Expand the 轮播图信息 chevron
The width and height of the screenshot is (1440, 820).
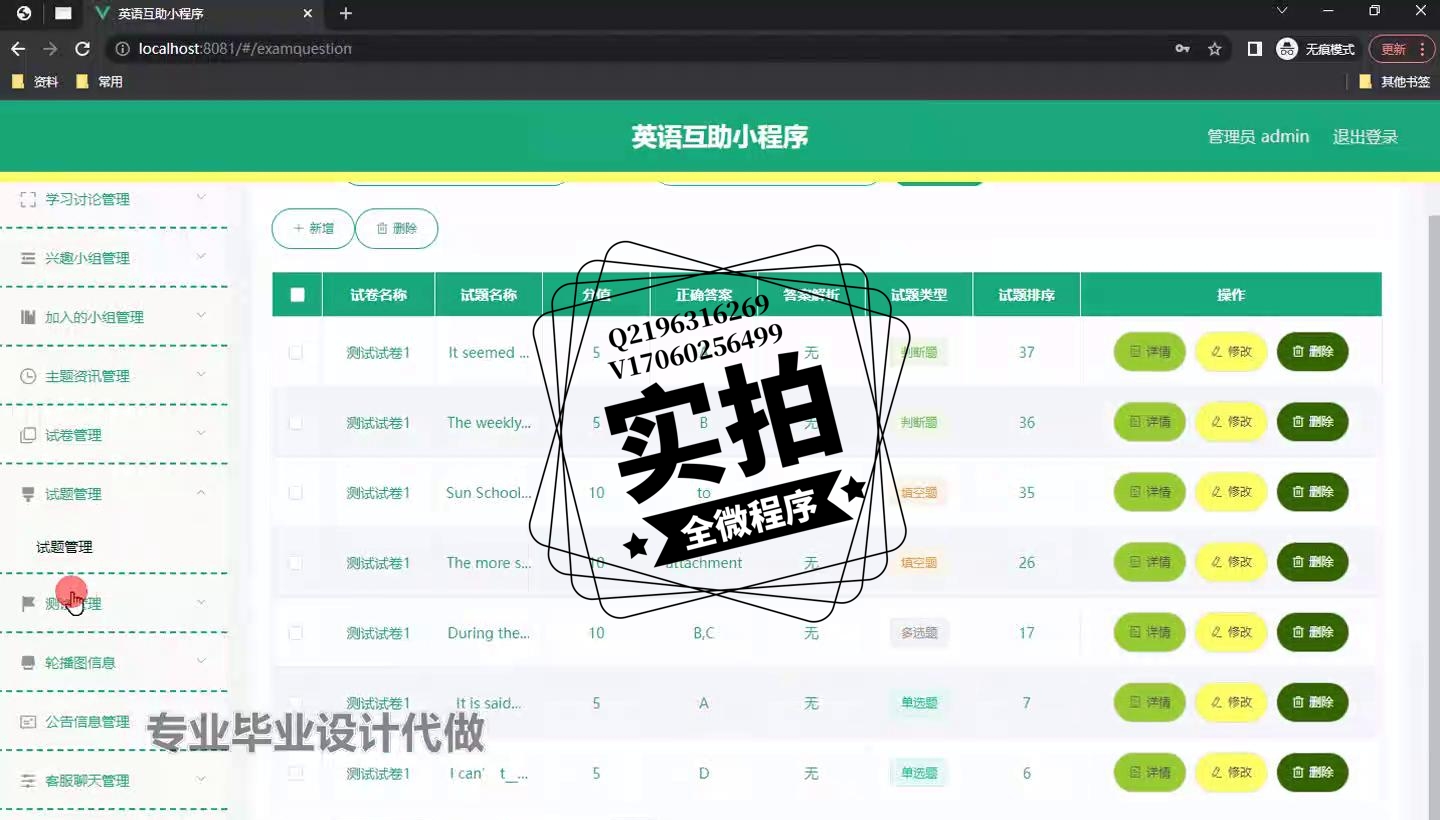click(x=201, y=660)
